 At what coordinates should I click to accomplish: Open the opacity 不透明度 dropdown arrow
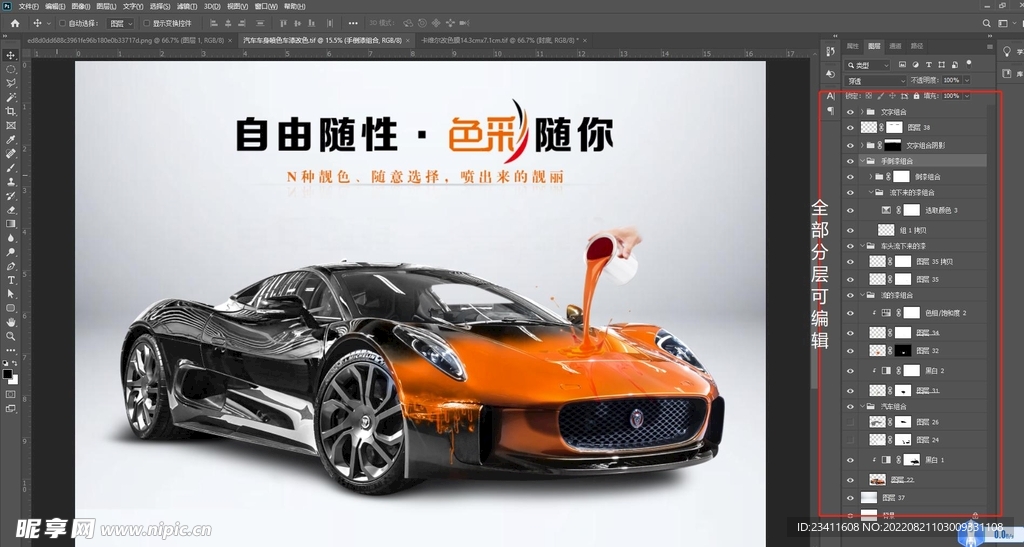coord(967,80)
